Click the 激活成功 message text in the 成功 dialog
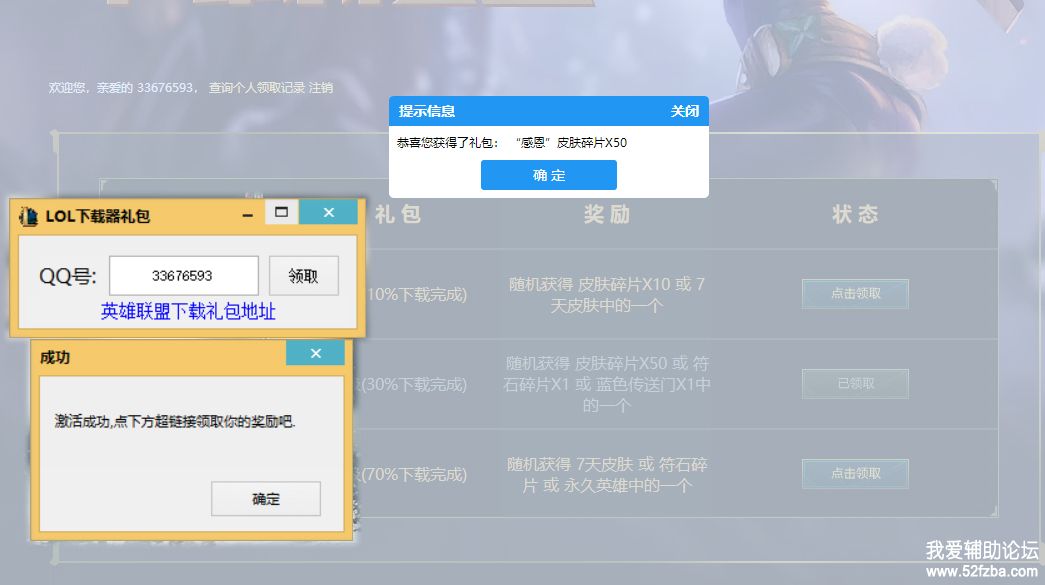The width and height of the screenshot is (1045, 585). [175, 421]
